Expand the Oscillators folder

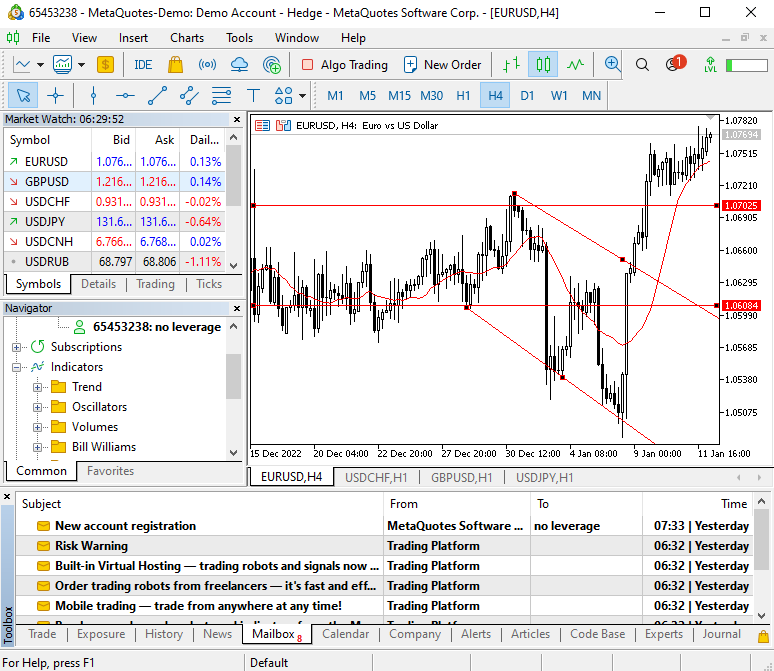tap(37, 407)
